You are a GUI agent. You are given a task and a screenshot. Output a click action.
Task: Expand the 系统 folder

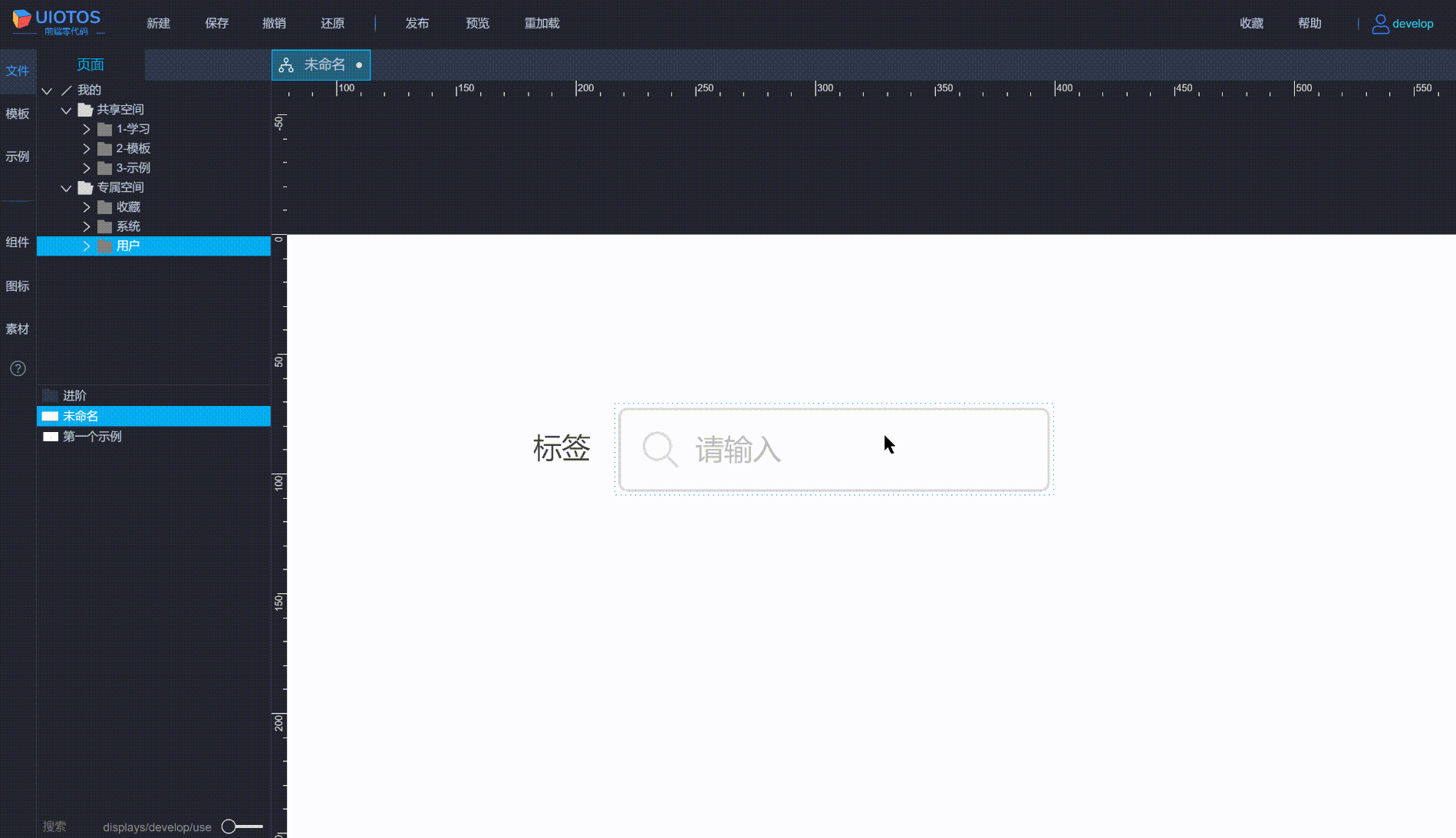pyautogui.click(x=86, y=226)
